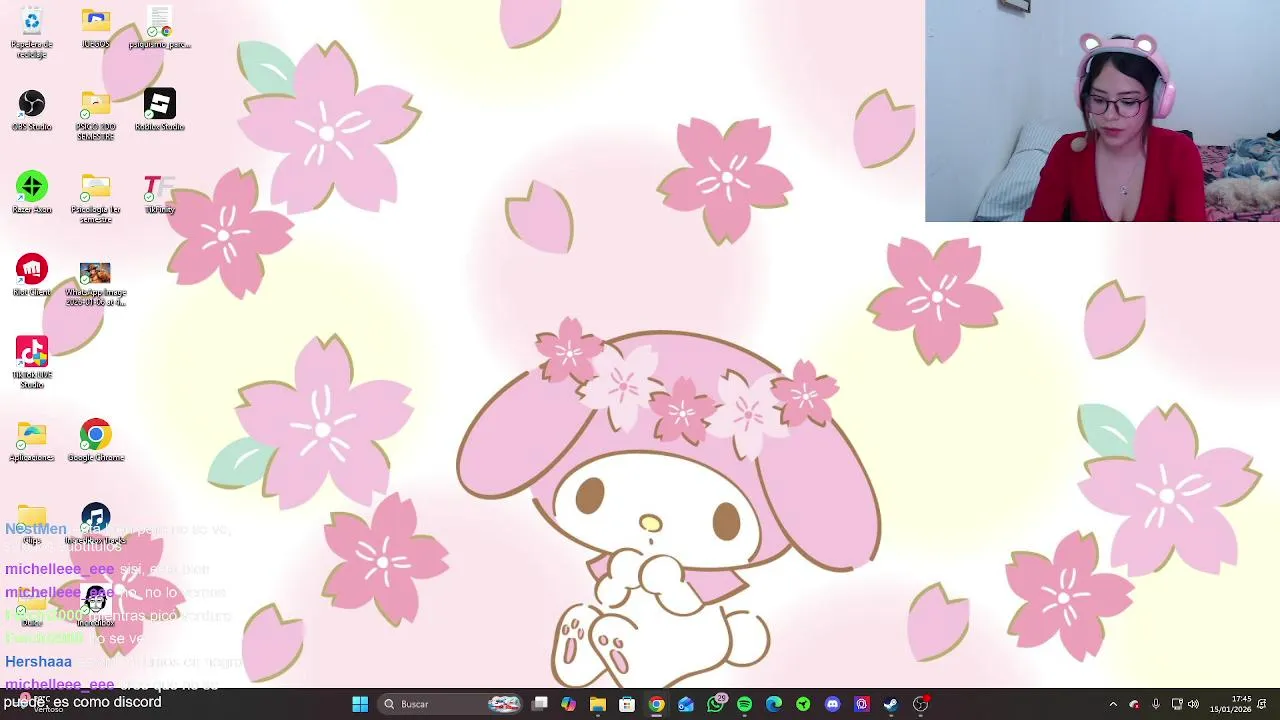1280x720 pixels.
Task: Select the TikFinity desktop icon
Action: tap(160, 193)
